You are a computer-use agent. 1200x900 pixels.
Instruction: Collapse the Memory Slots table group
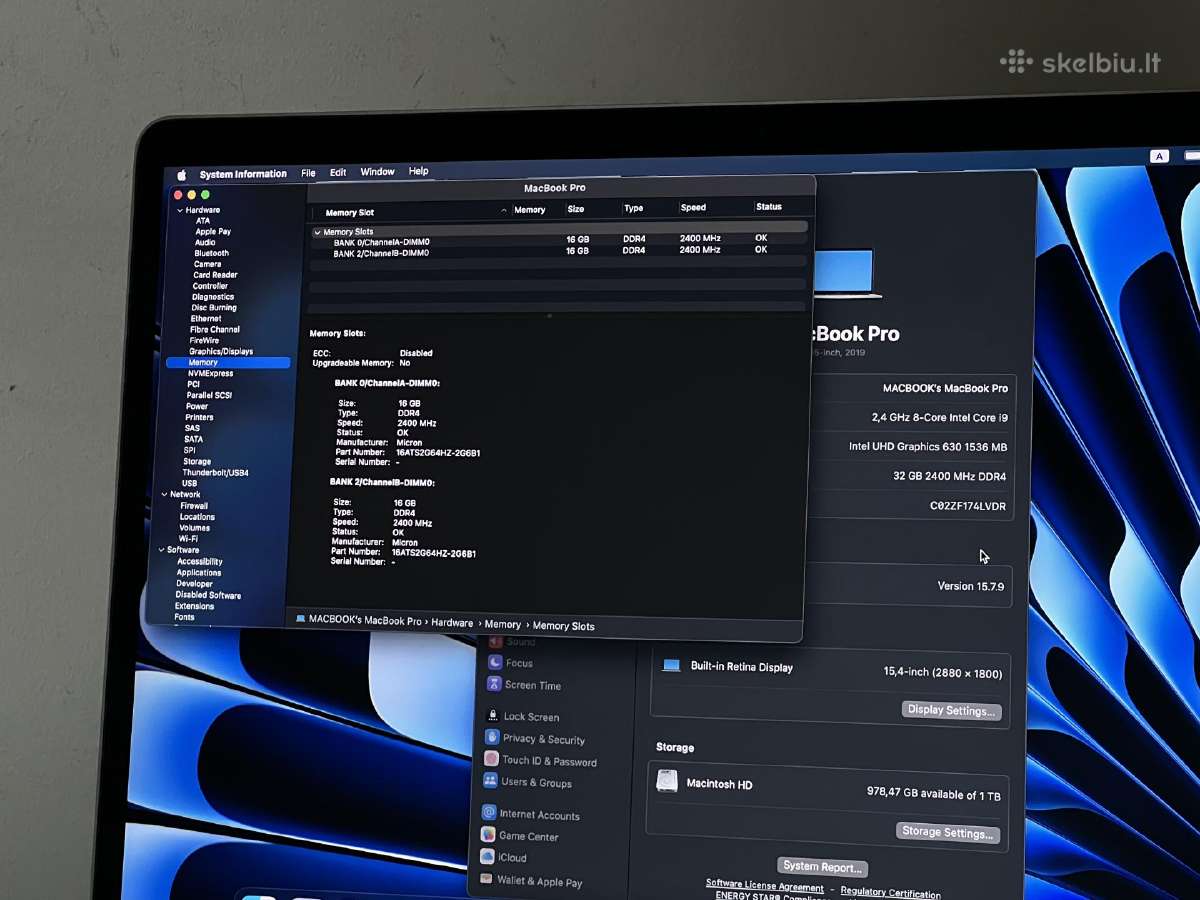(317, 232)
